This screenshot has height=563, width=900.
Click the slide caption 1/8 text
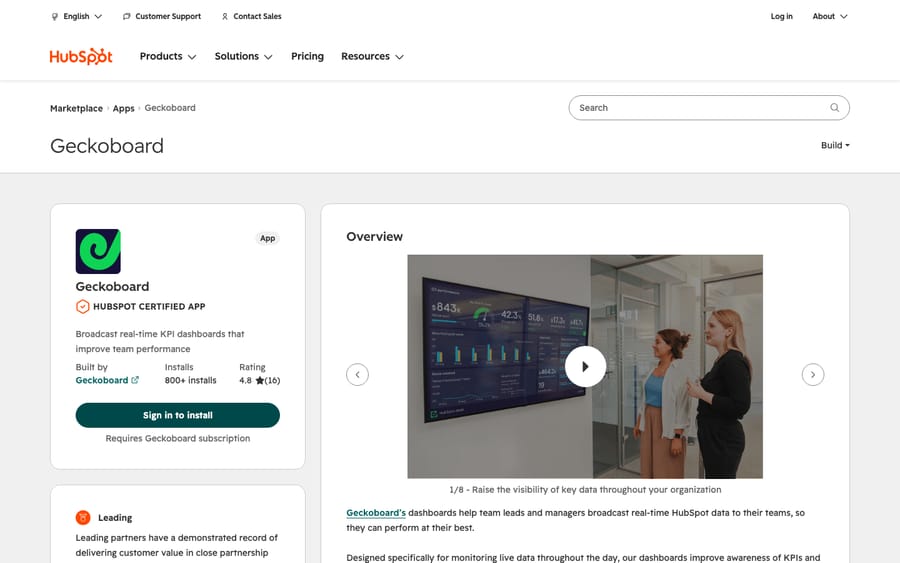pyautogui.click(x=585, y=490)
